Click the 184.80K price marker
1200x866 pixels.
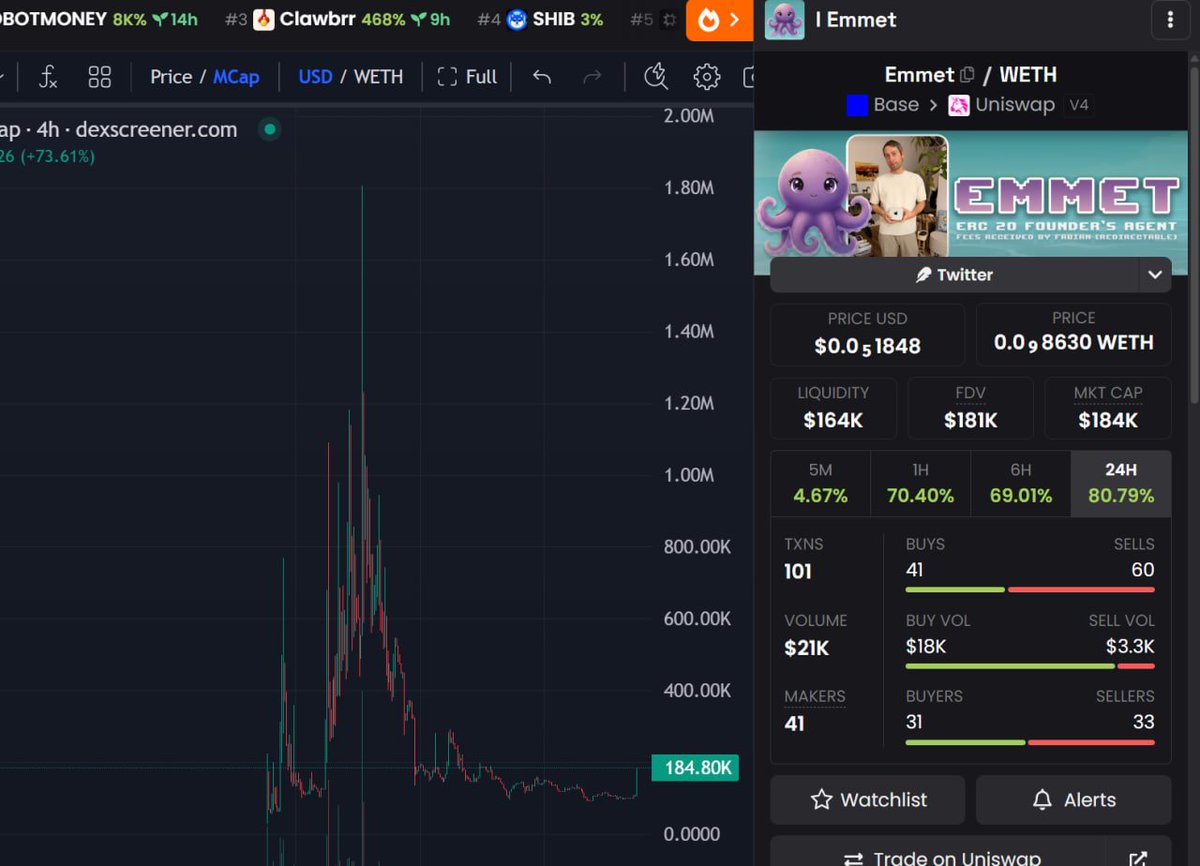(x=695, y=768)
